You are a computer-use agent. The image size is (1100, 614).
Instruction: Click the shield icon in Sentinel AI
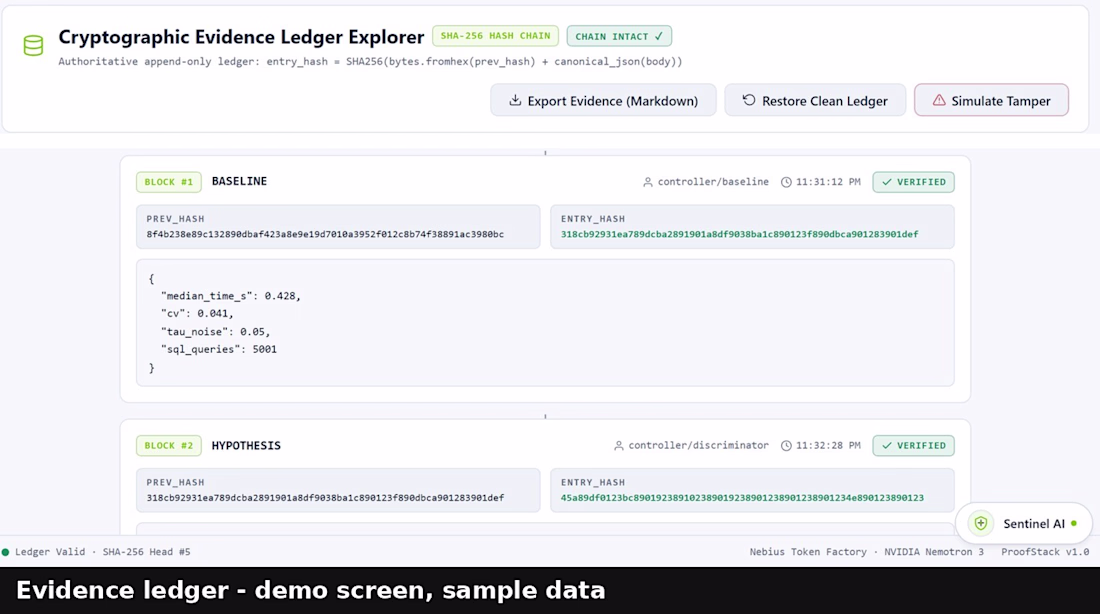coord(981,523)
